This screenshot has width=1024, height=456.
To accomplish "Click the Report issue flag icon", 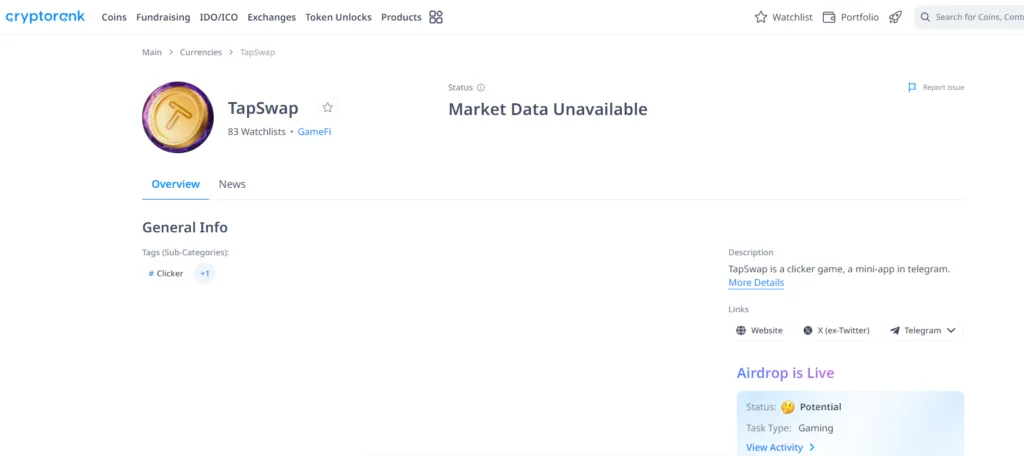I will coord(912,87).
